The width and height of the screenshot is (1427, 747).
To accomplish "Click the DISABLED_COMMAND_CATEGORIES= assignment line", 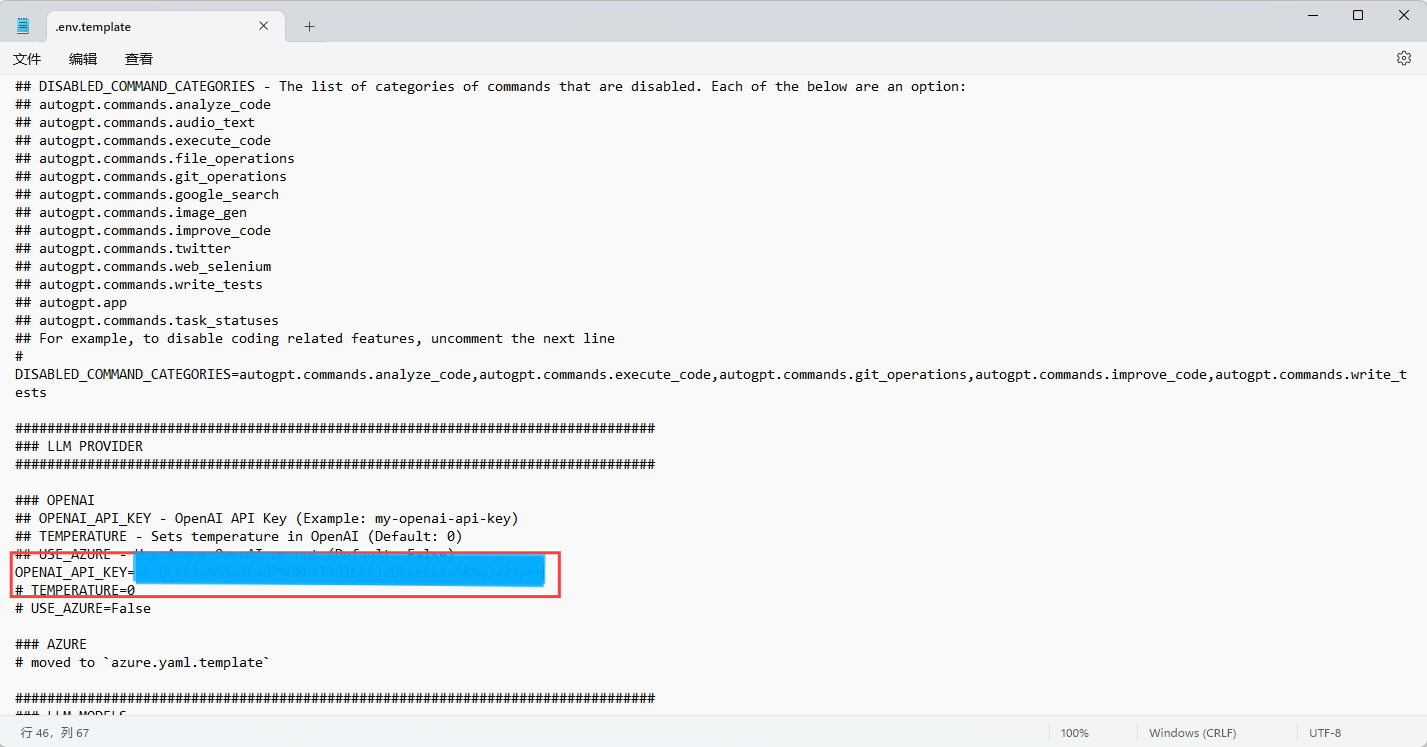I will click(x=711, y=383).
